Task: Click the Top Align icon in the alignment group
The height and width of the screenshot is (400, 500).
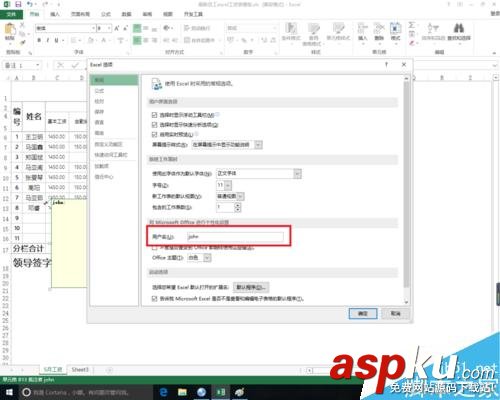Action: 137,28
